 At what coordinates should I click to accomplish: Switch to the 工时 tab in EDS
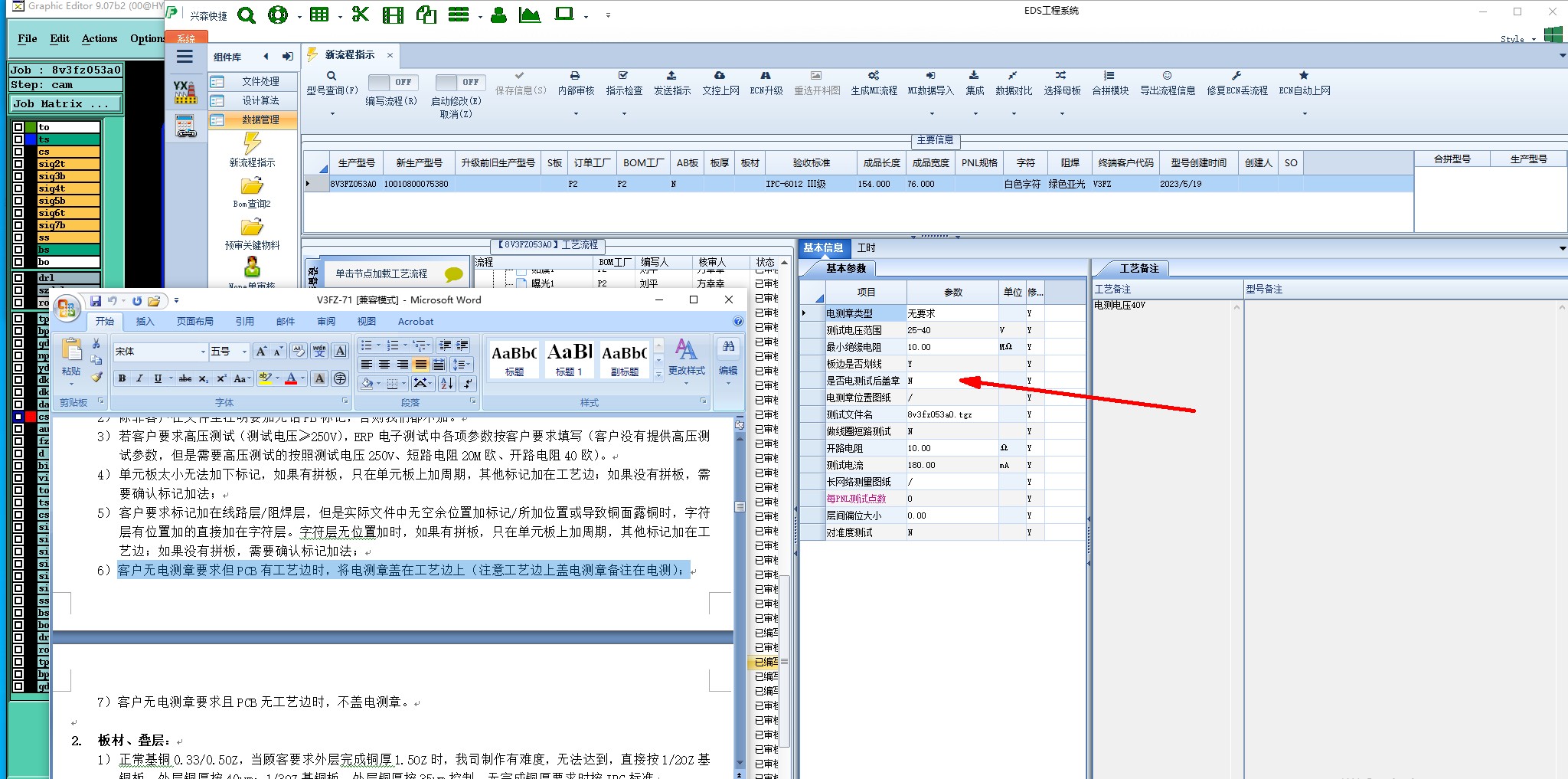click(866, 247)
